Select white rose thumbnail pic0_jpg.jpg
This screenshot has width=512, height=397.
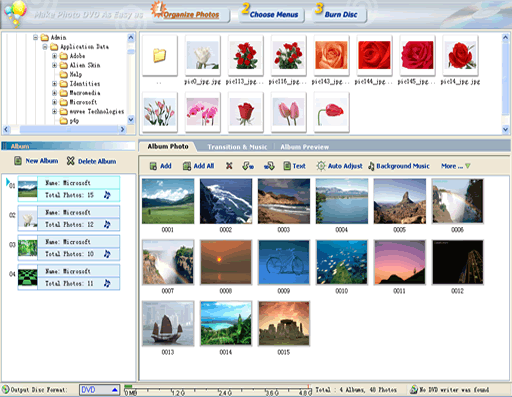point(202,56)
